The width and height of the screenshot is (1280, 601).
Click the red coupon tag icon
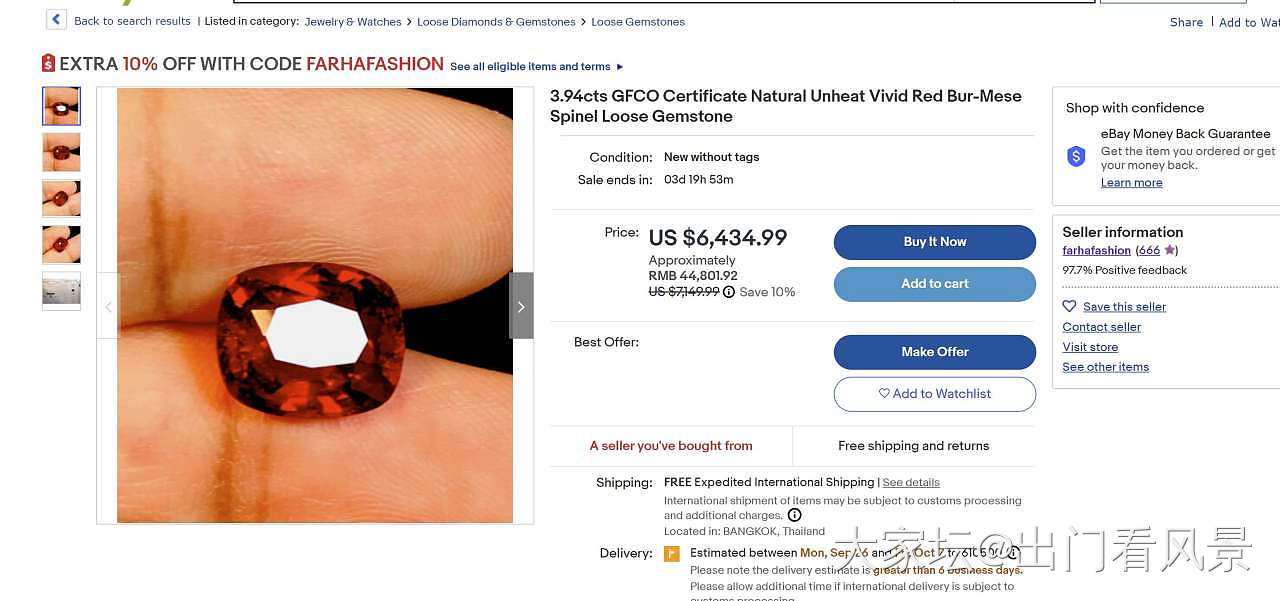[x=48, y=64]
